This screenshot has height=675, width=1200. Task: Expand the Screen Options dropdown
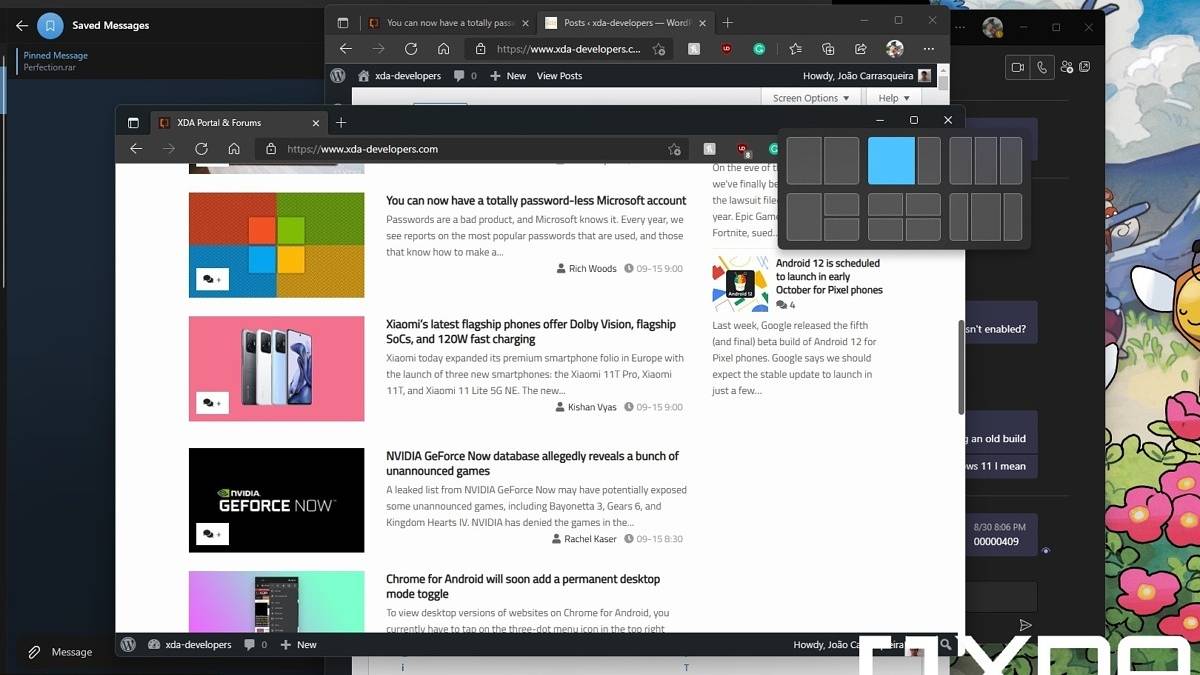coord(811,98)
